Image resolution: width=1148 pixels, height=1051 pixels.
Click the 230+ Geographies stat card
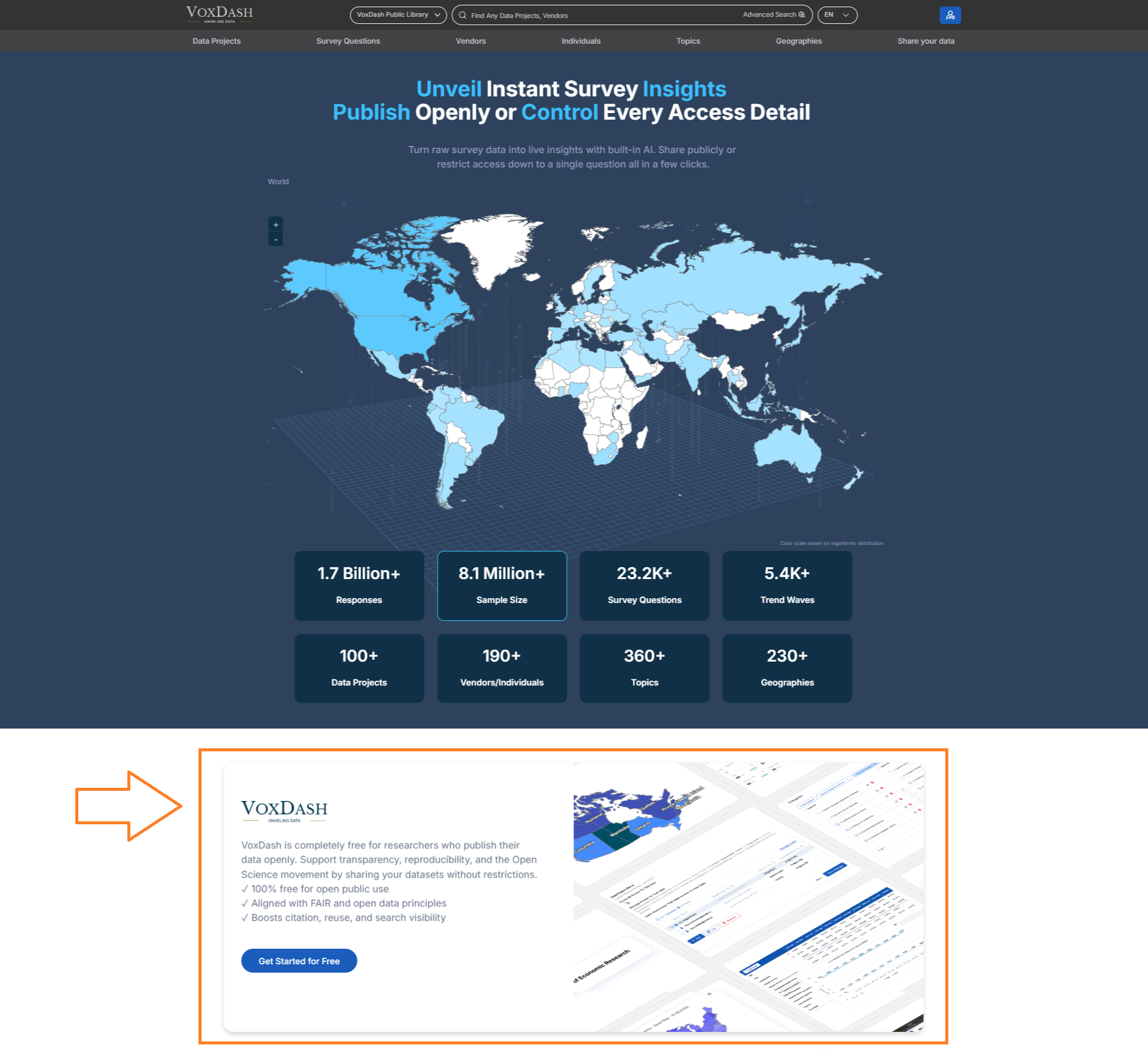coord(787,668)
